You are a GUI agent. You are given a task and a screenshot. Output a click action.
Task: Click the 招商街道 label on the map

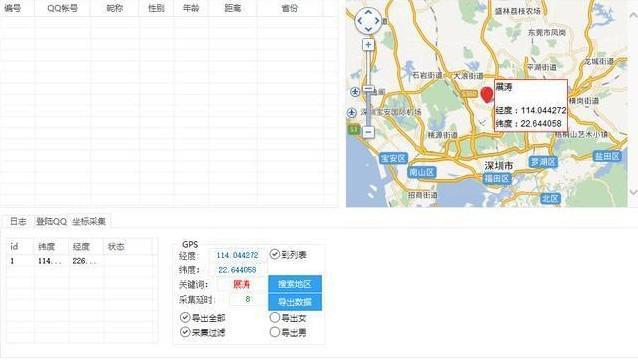[x=422, y=195]
